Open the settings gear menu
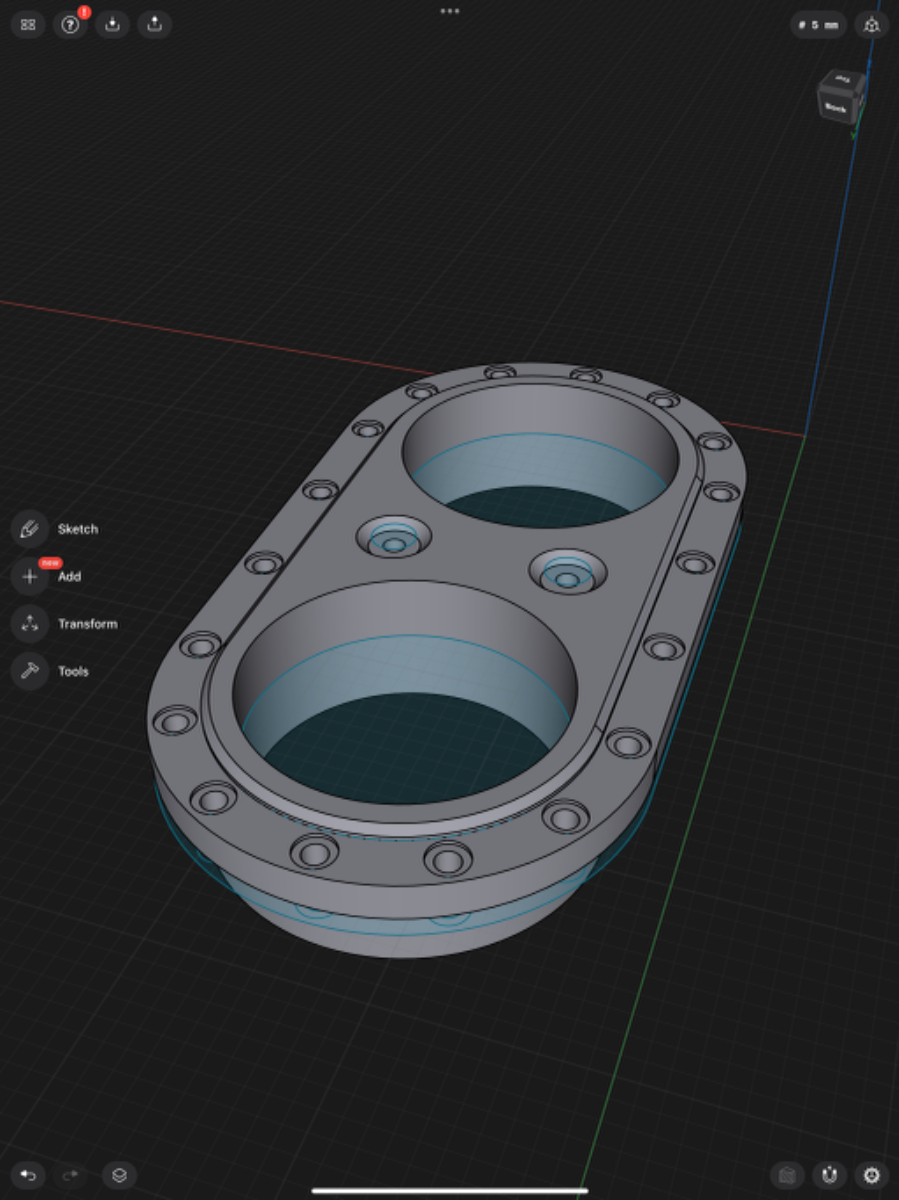Viewport: 899px width, 1200px height. click(871, 1175)
